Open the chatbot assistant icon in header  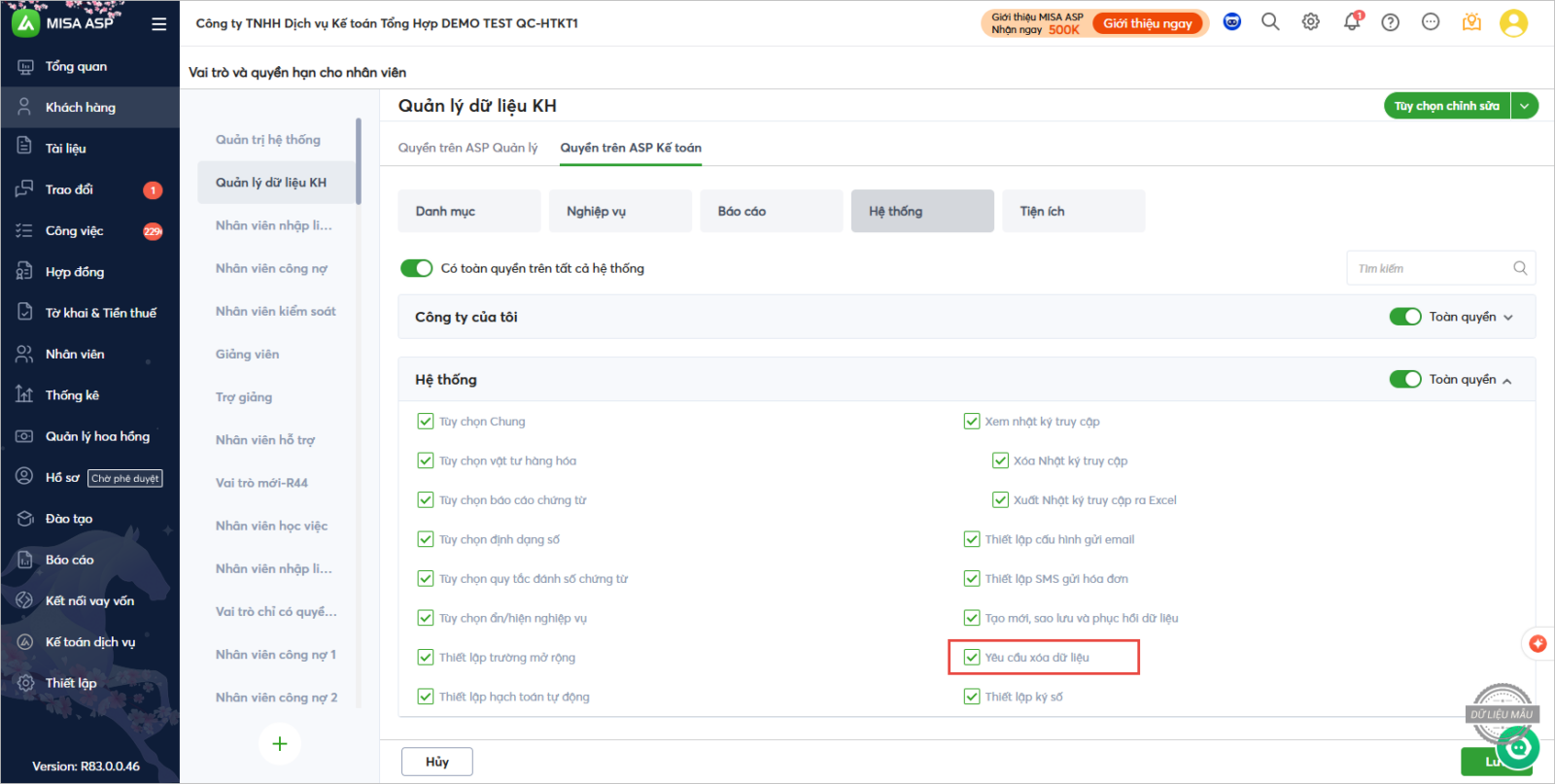(1231, 22)
